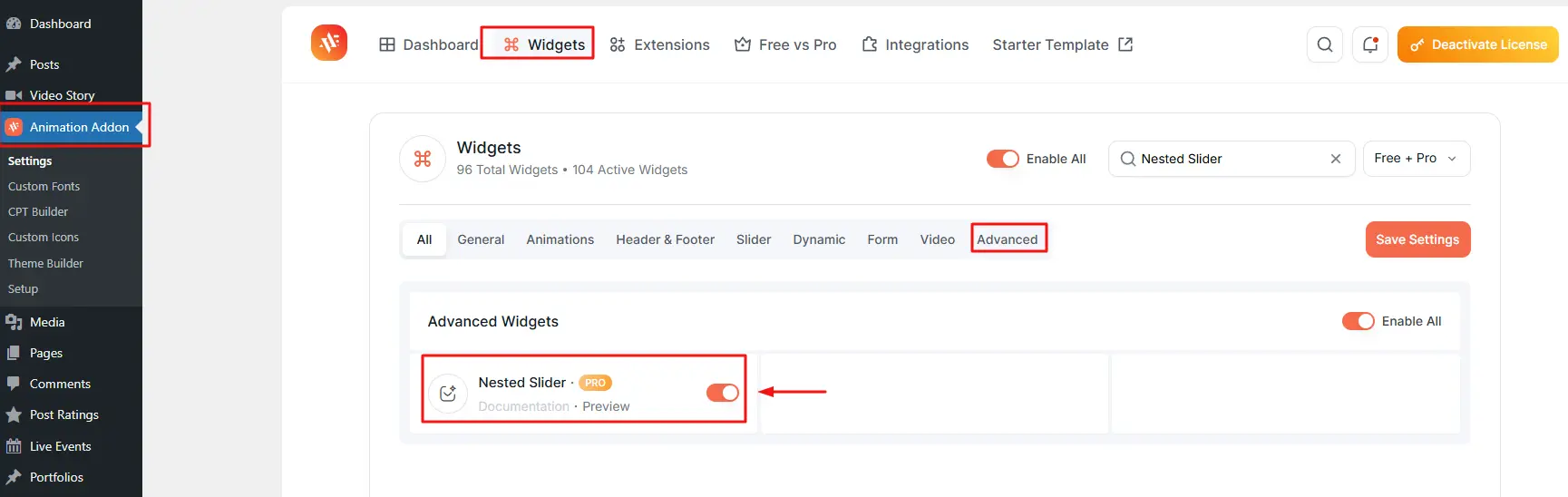Select the Dynamic category tab
The image size is (1568, 497).
(x=819, y=239)
